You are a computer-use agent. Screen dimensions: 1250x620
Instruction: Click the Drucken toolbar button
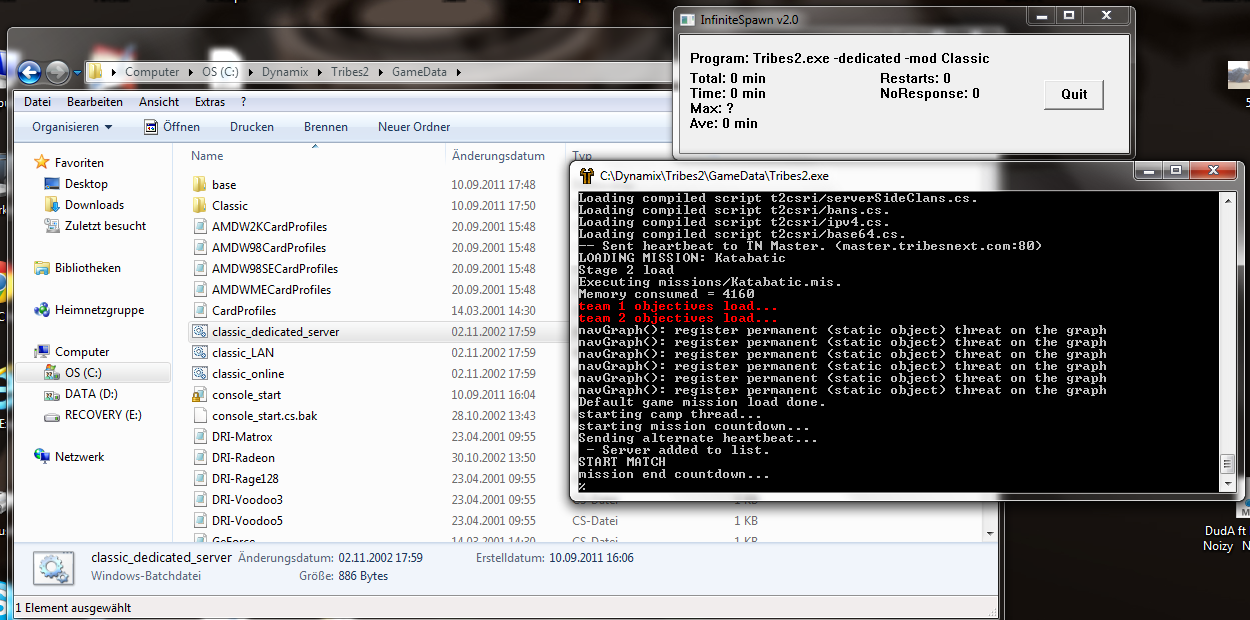click(x=252, y=127)
